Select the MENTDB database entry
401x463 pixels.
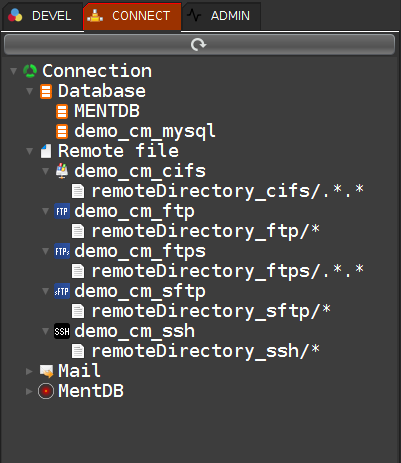(x=107, y=111)
